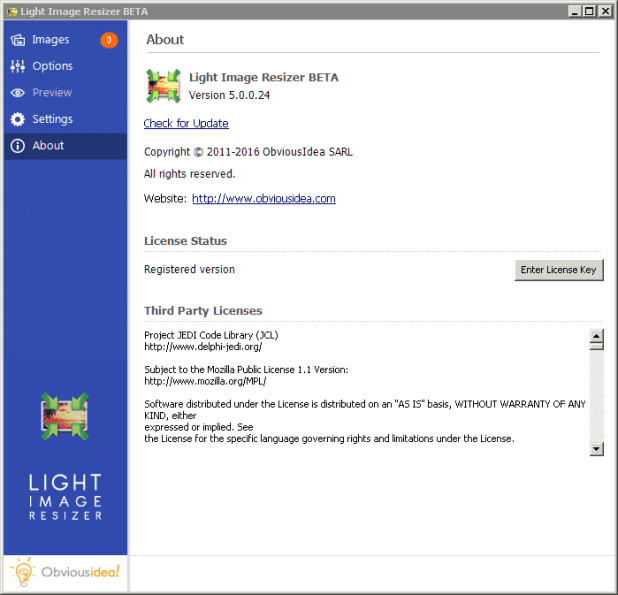Click the 'Version 5.0.0.24' text
The image size is (618, 595).
coord(229,95)
